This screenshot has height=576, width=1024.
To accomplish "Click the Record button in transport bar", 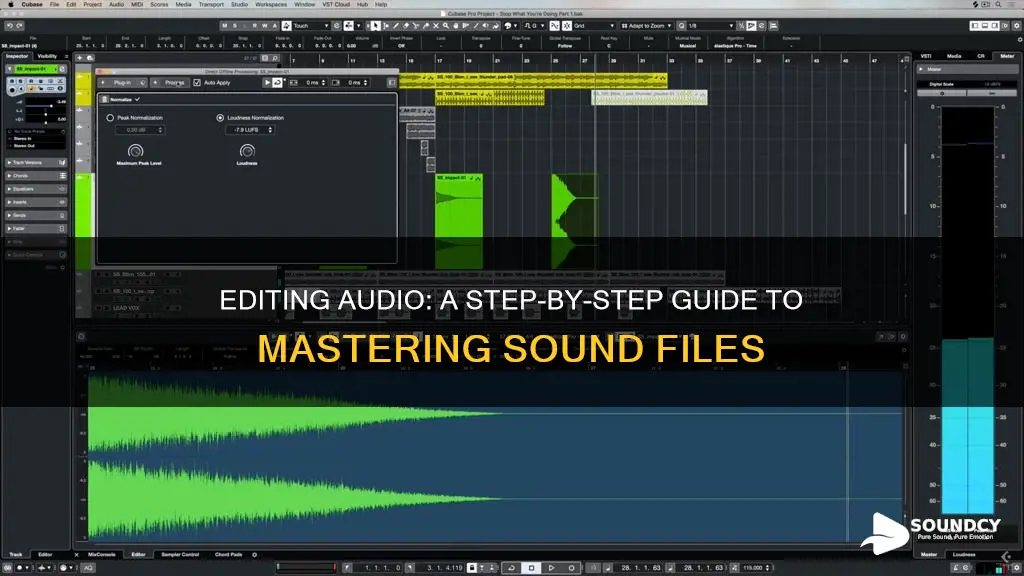I will 571,568.
